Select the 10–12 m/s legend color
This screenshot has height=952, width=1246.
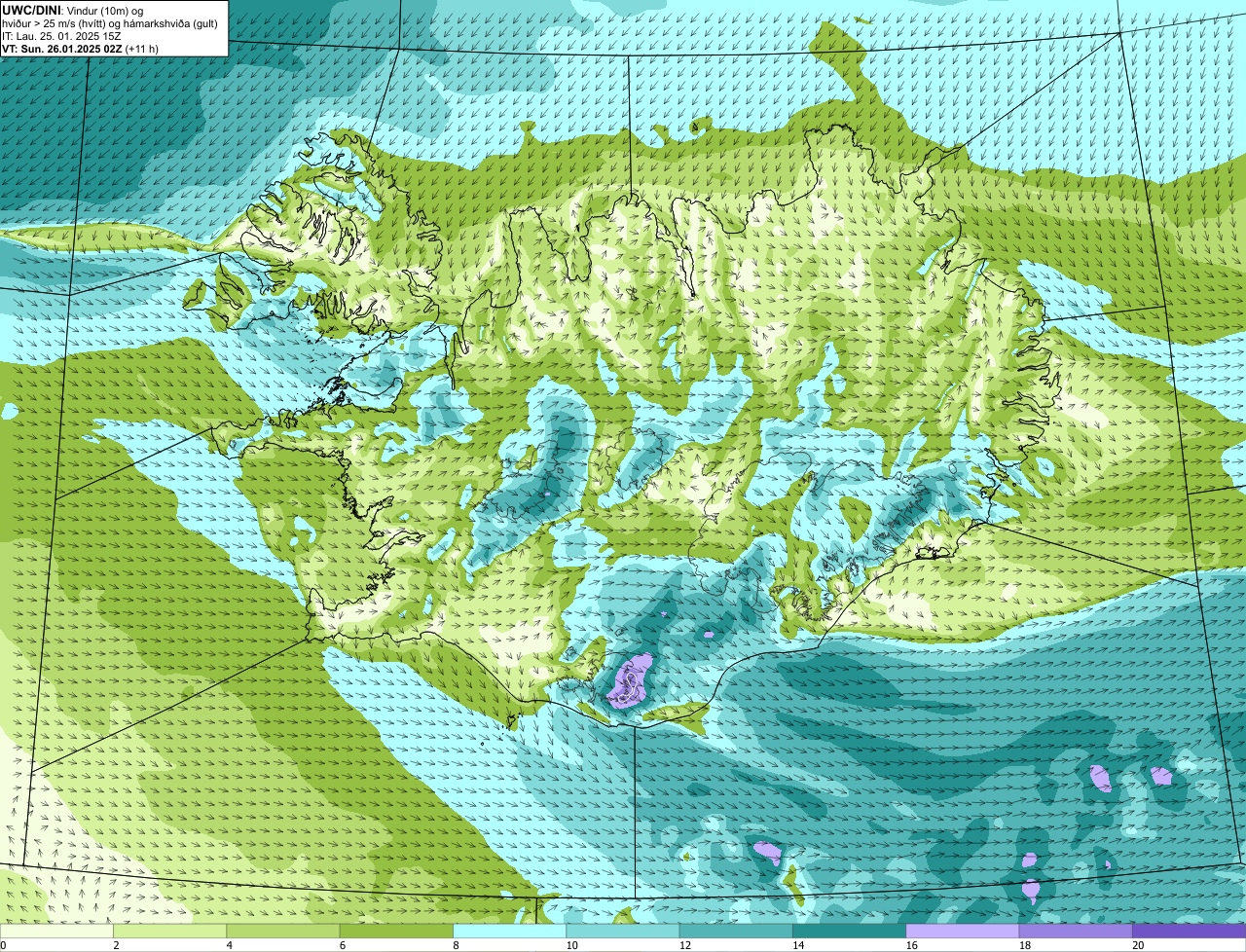pyautogui.click(x=623, y=931)
